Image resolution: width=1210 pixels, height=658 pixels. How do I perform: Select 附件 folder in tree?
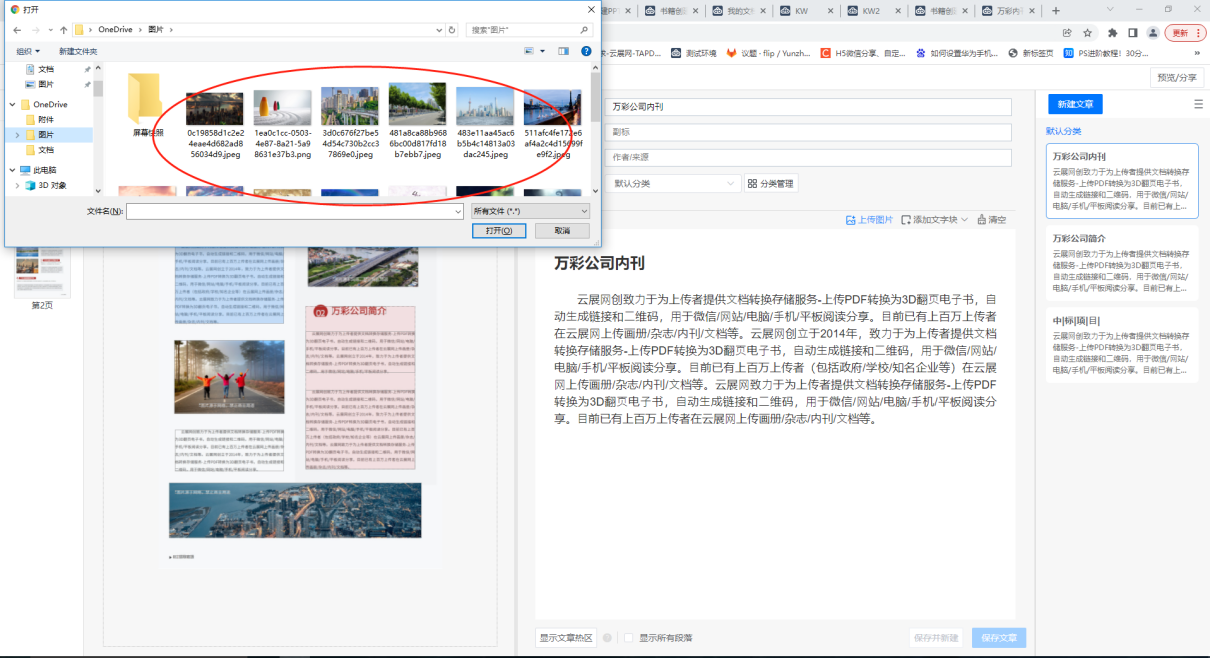pos(46,119)
